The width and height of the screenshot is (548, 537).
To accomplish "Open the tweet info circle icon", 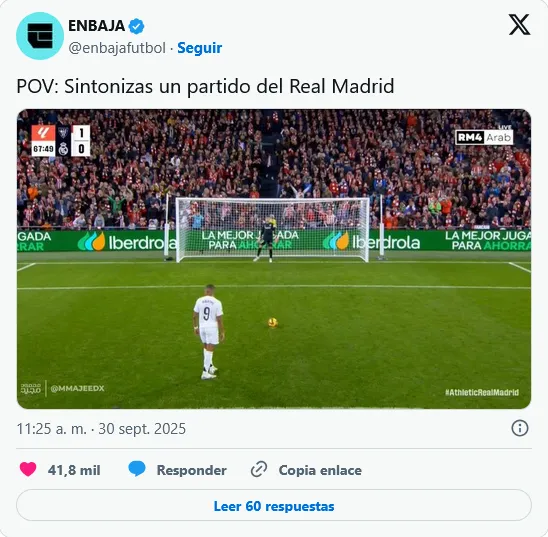I will [x=520, y=428].
